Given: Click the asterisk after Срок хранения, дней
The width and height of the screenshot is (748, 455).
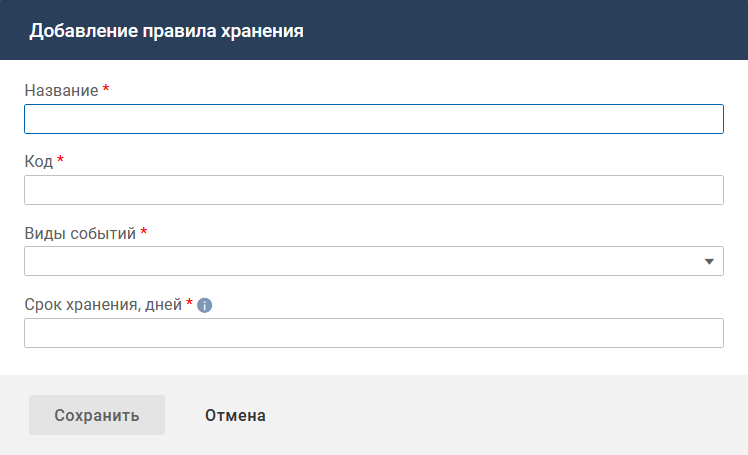Looking at the screenshot, I should [189, 304].
